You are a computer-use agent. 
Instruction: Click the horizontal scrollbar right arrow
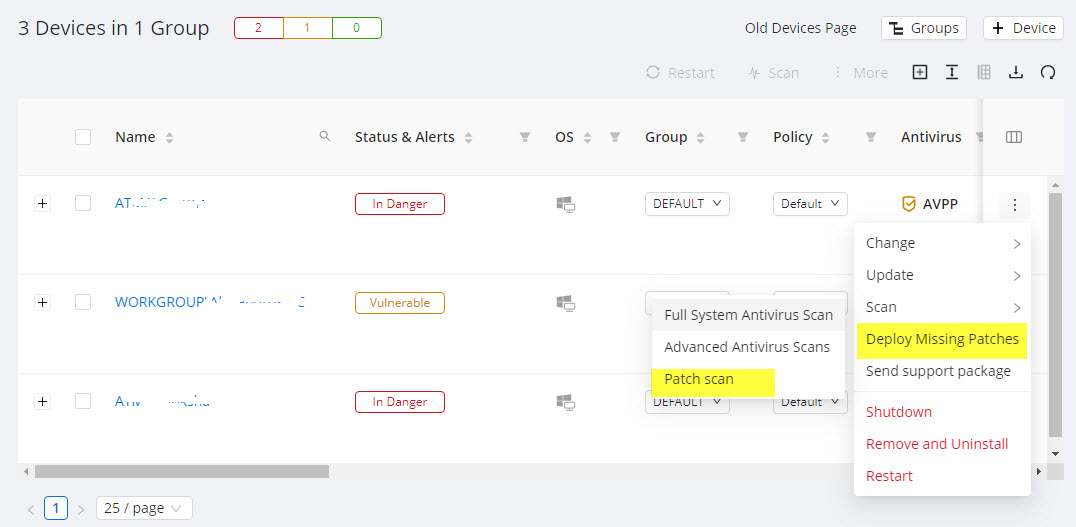coord(1039,471)
